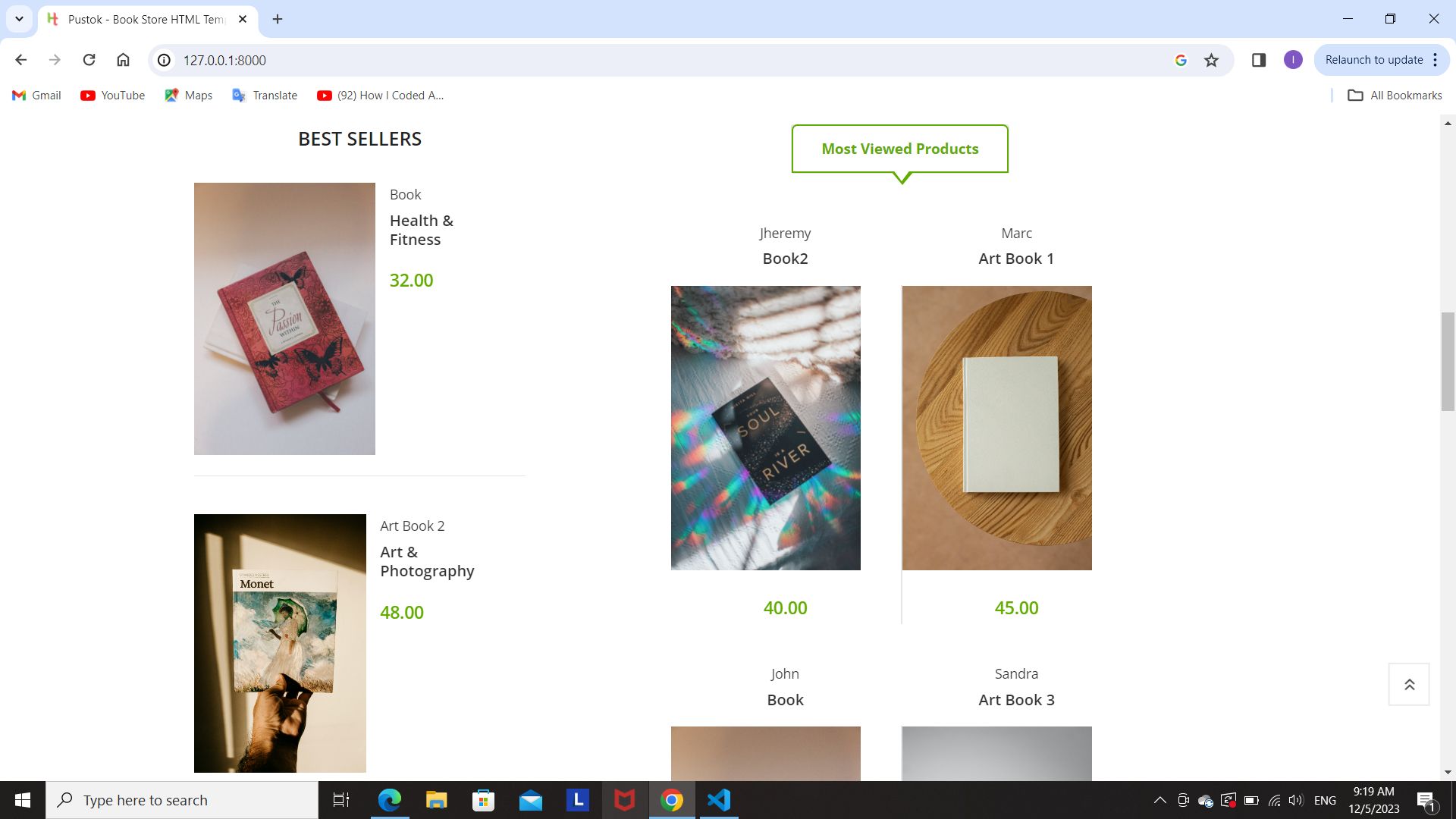Click the Soul River book cover thumbnail
This screenshot has width=1456, height=819.
766,428
